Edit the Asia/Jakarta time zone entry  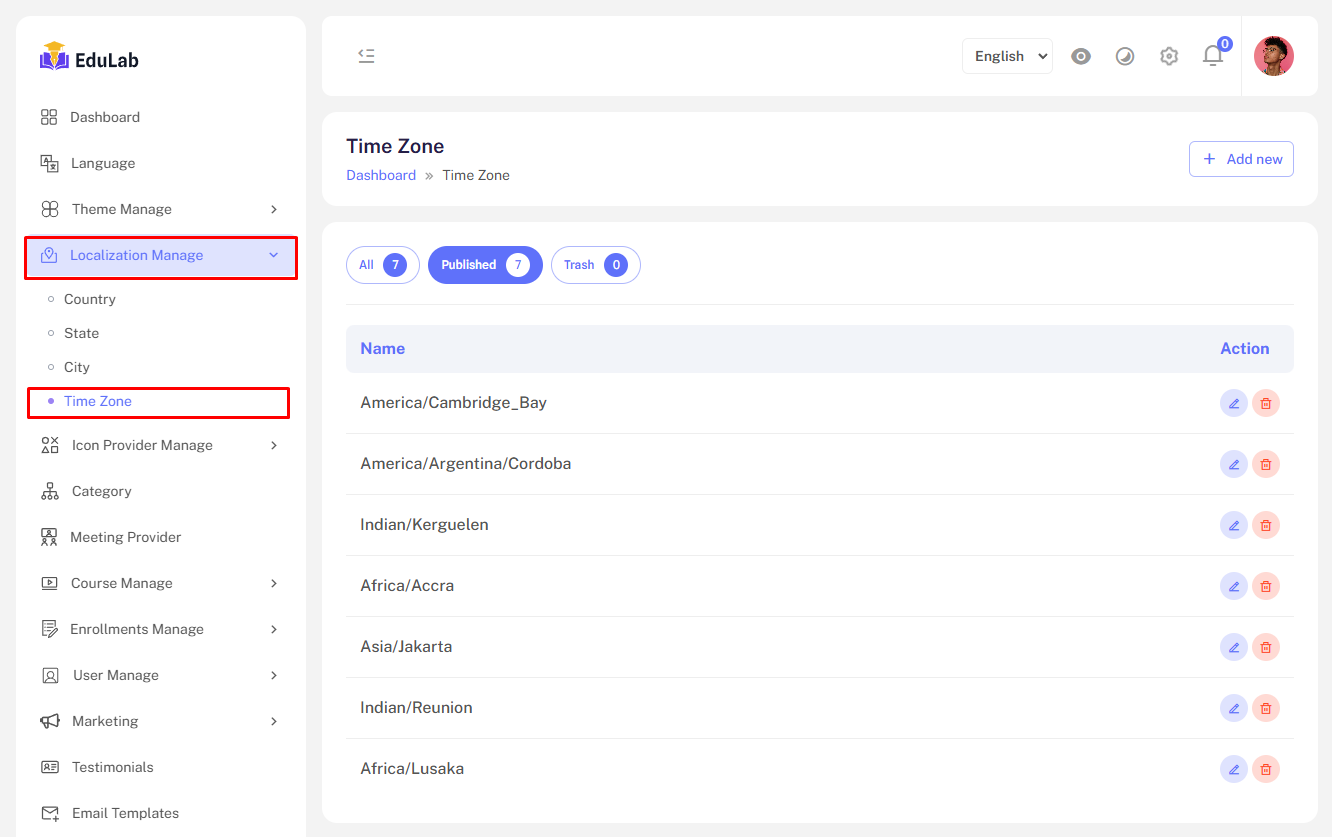point(1233,647)
